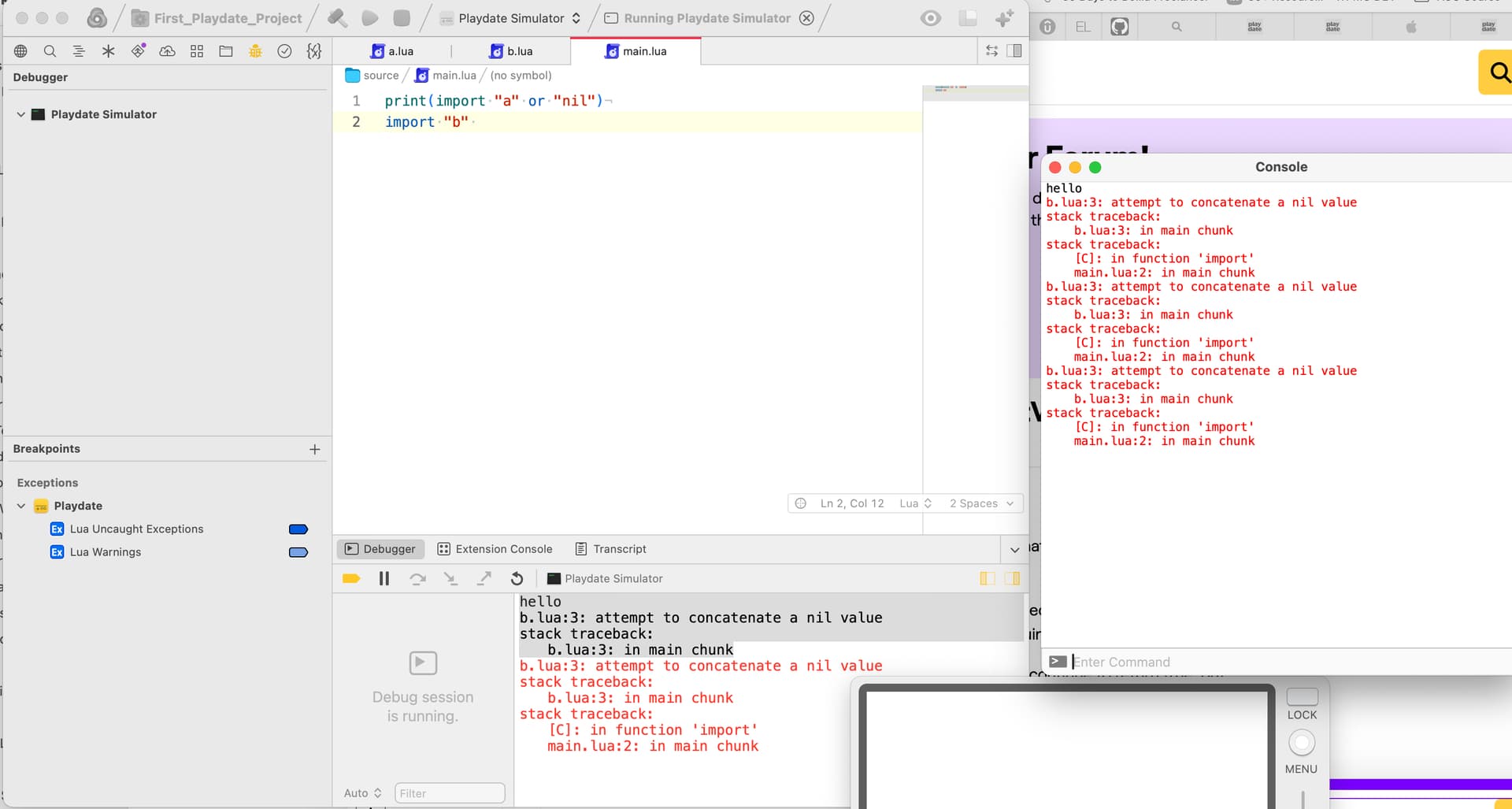Select Playdate Simulator in Debugger sidebar
This screenshot has width=1512, height=809.
pyautogui.click(x=103, y=114)
